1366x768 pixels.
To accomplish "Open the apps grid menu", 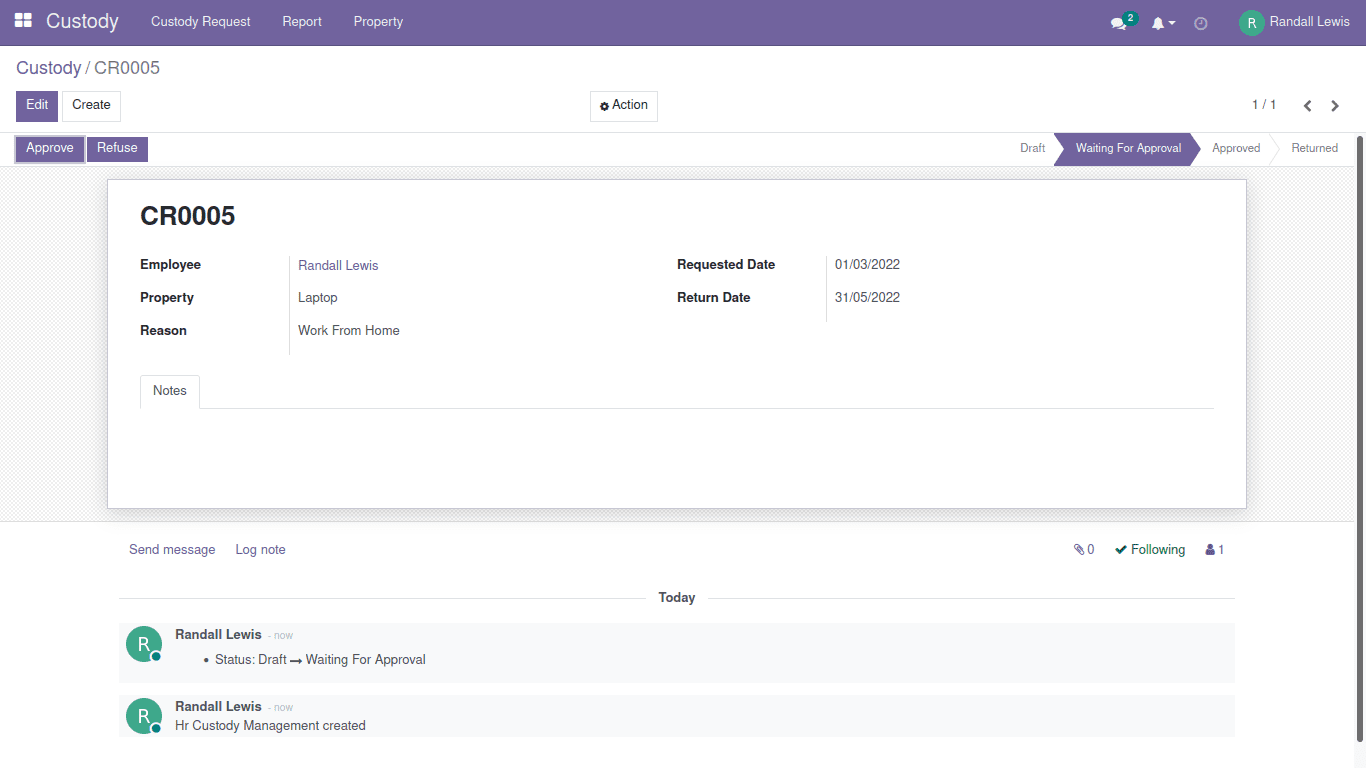I will click(x=22, y=21).
